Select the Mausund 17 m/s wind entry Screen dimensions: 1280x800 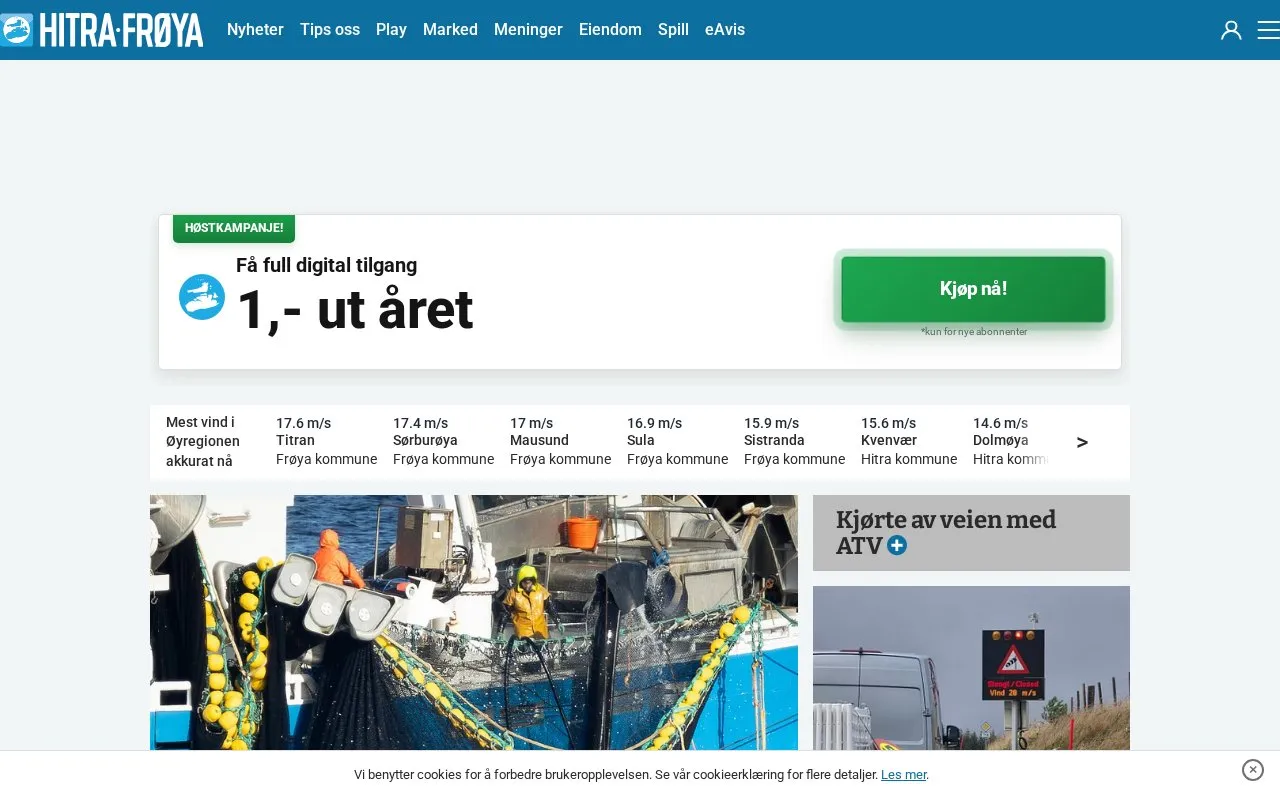[x=560, y=441]
